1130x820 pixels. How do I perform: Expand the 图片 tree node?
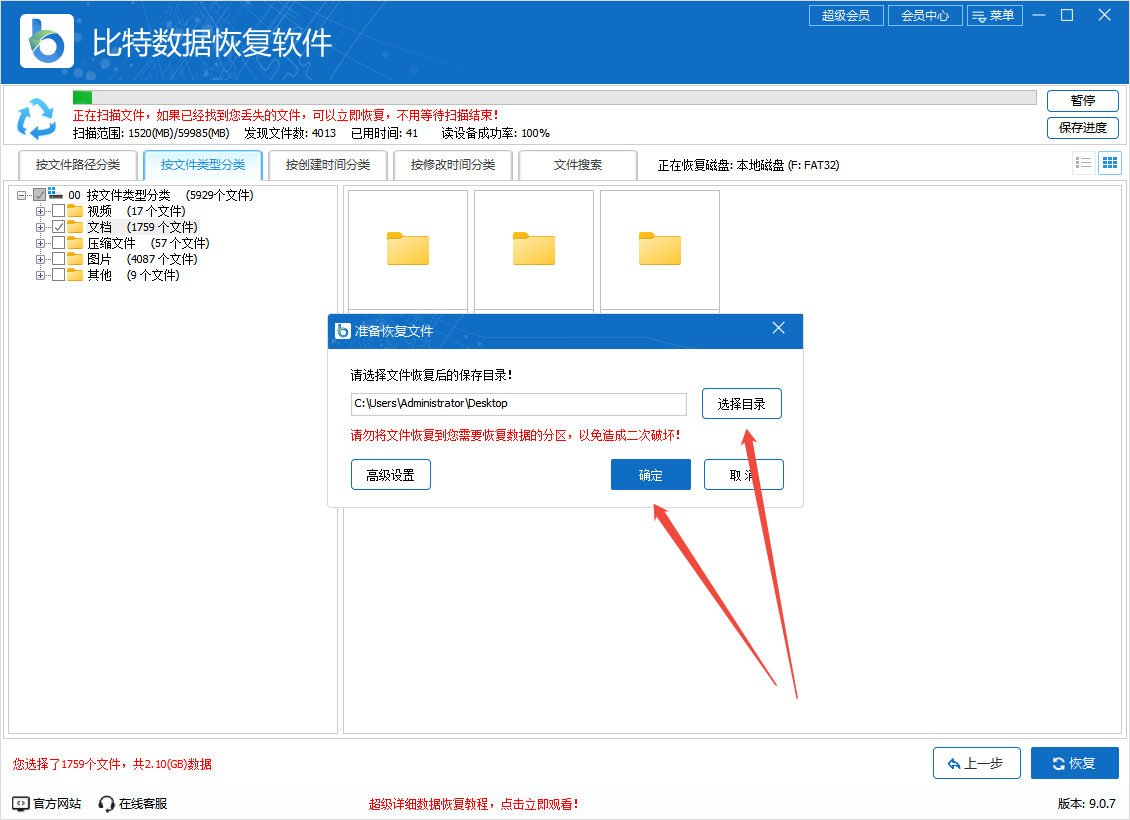click(40, 259)
